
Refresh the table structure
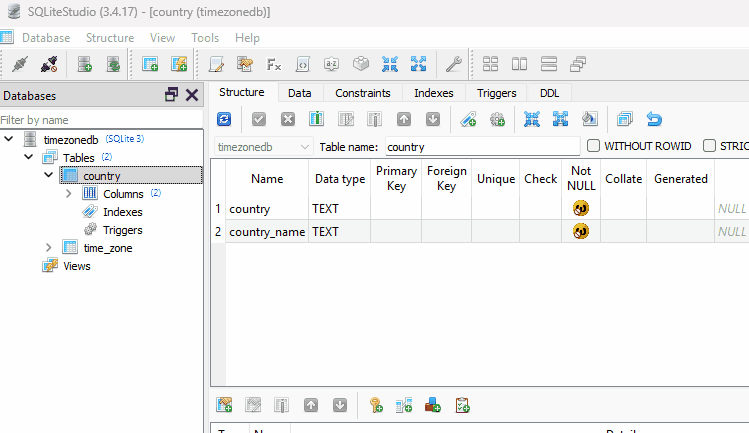point(224,119)
